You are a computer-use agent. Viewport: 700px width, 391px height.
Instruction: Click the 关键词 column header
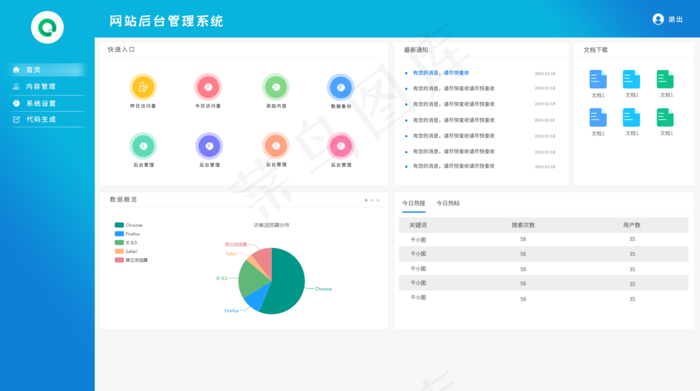tap(418, 225)
